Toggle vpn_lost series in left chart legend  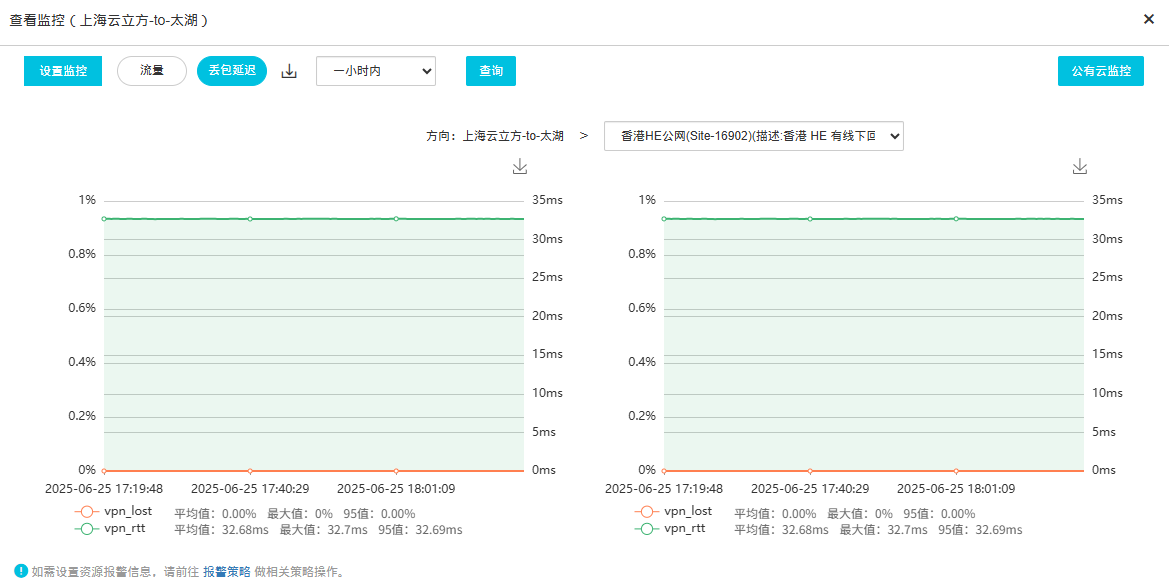tap(113, 511)
